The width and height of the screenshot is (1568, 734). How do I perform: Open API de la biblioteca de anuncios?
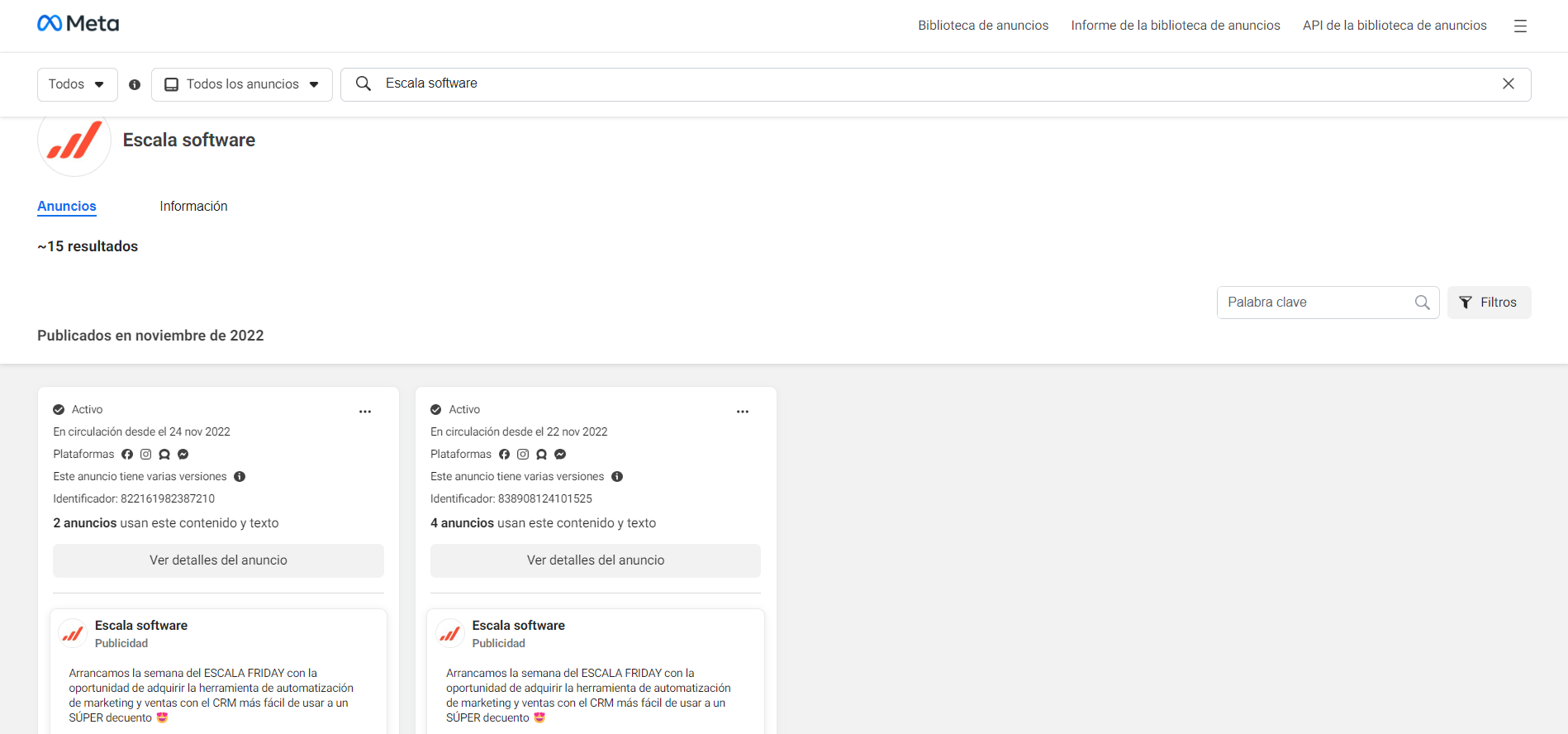pyautogui.click(x=1395, y=26)
